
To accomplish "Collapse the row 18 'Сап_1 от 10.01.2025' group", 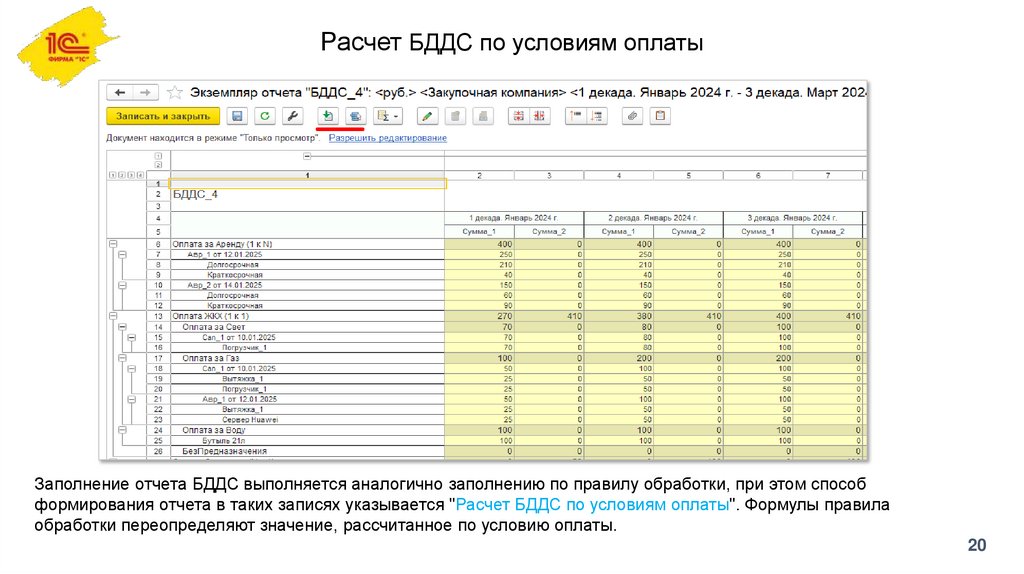I will pyautogui.click(x=131, y=368).
